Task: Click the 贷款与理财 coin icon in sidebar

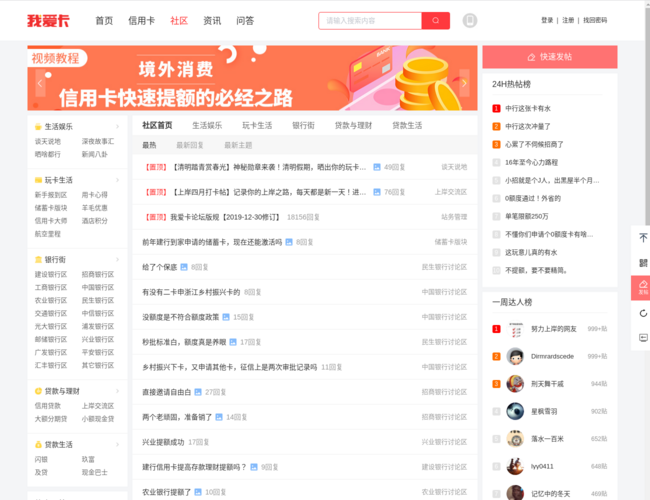Action: 38,391
